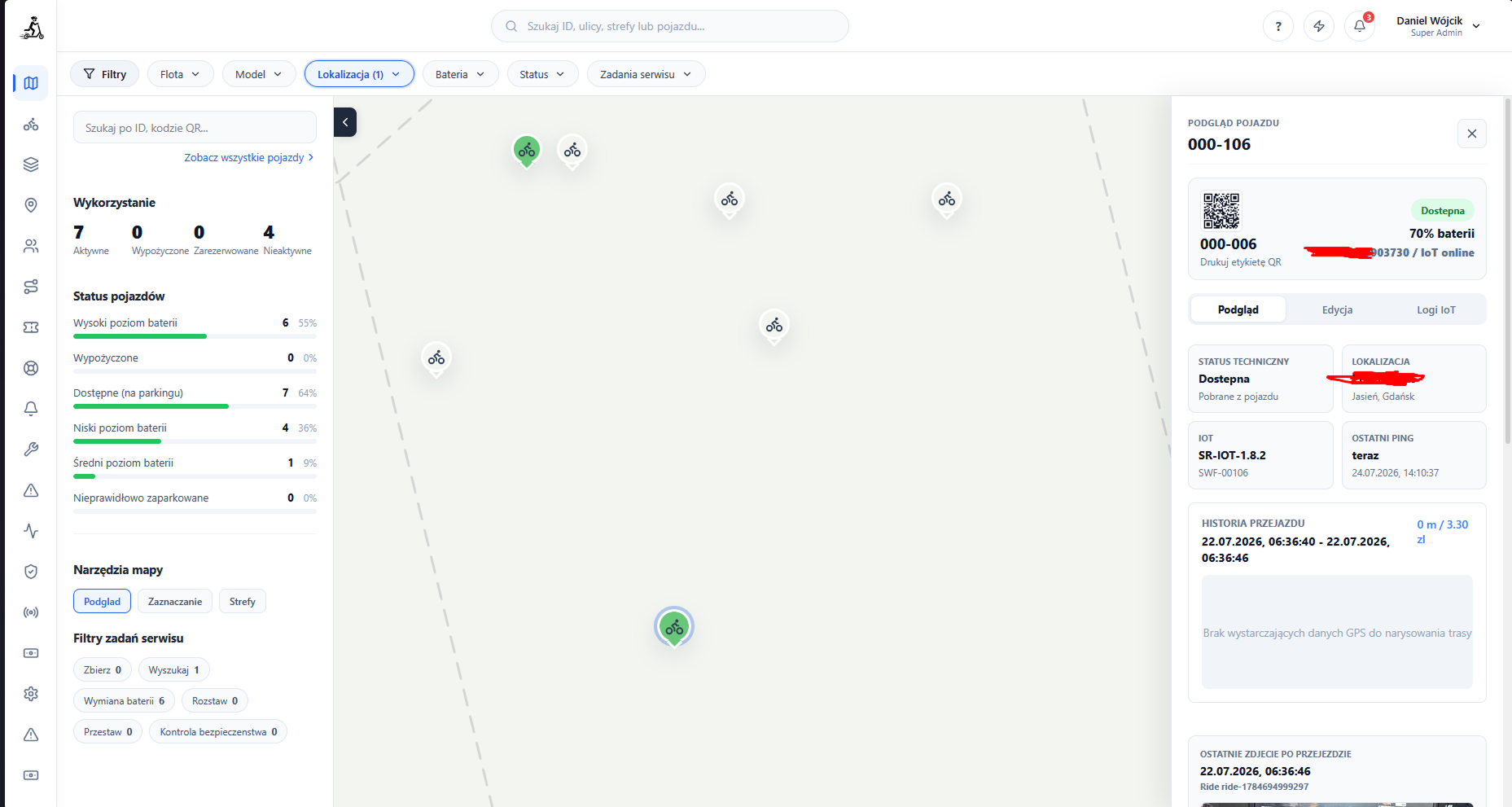Viewport: 1512px width, 807px height.
Task: Open the ticket coupons sidebar icon
Action: point(31,327)
